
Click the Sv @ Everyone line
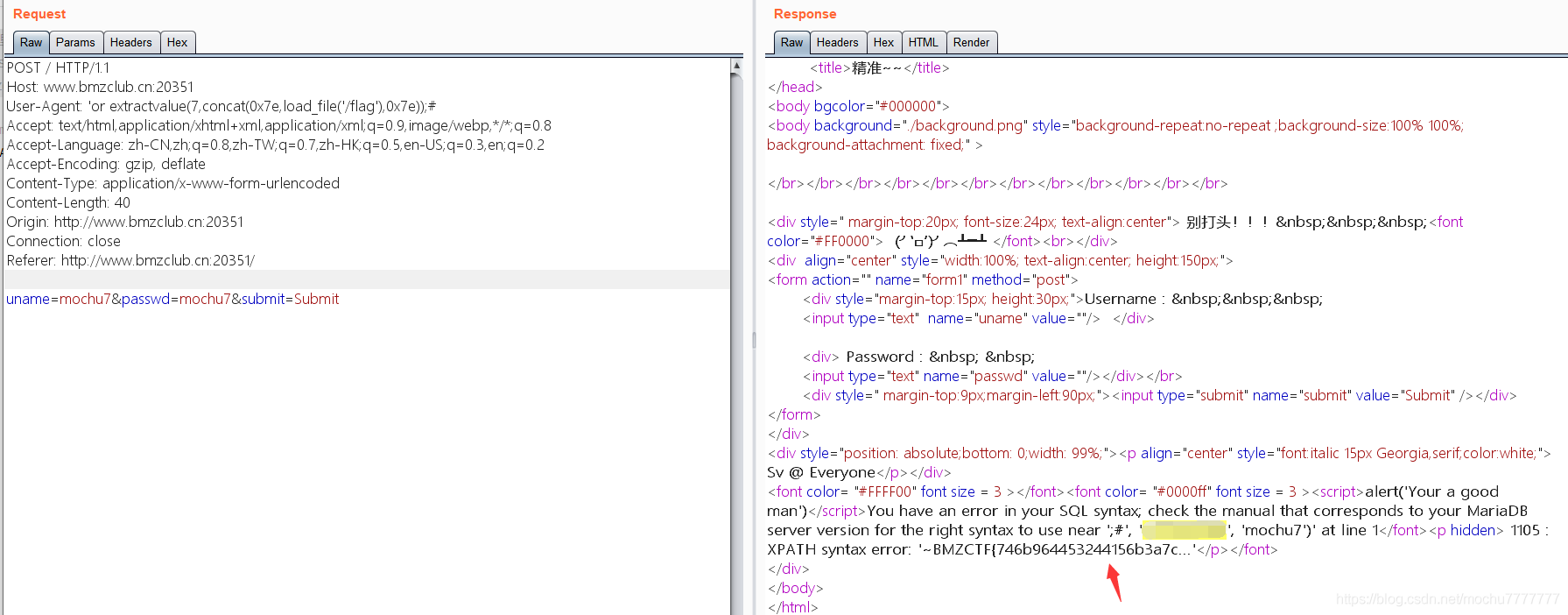tap(859, 472)
